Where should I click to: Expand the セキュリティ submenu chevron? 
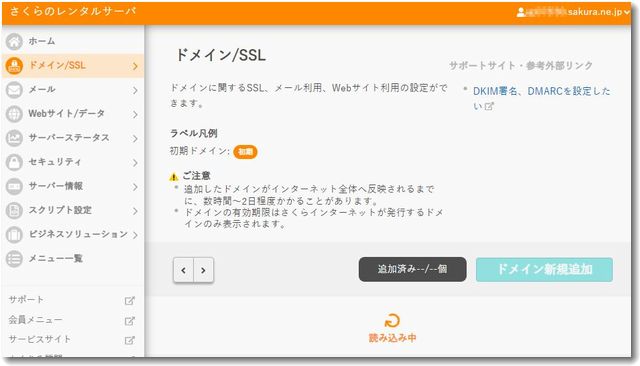(x=136, y=163)
